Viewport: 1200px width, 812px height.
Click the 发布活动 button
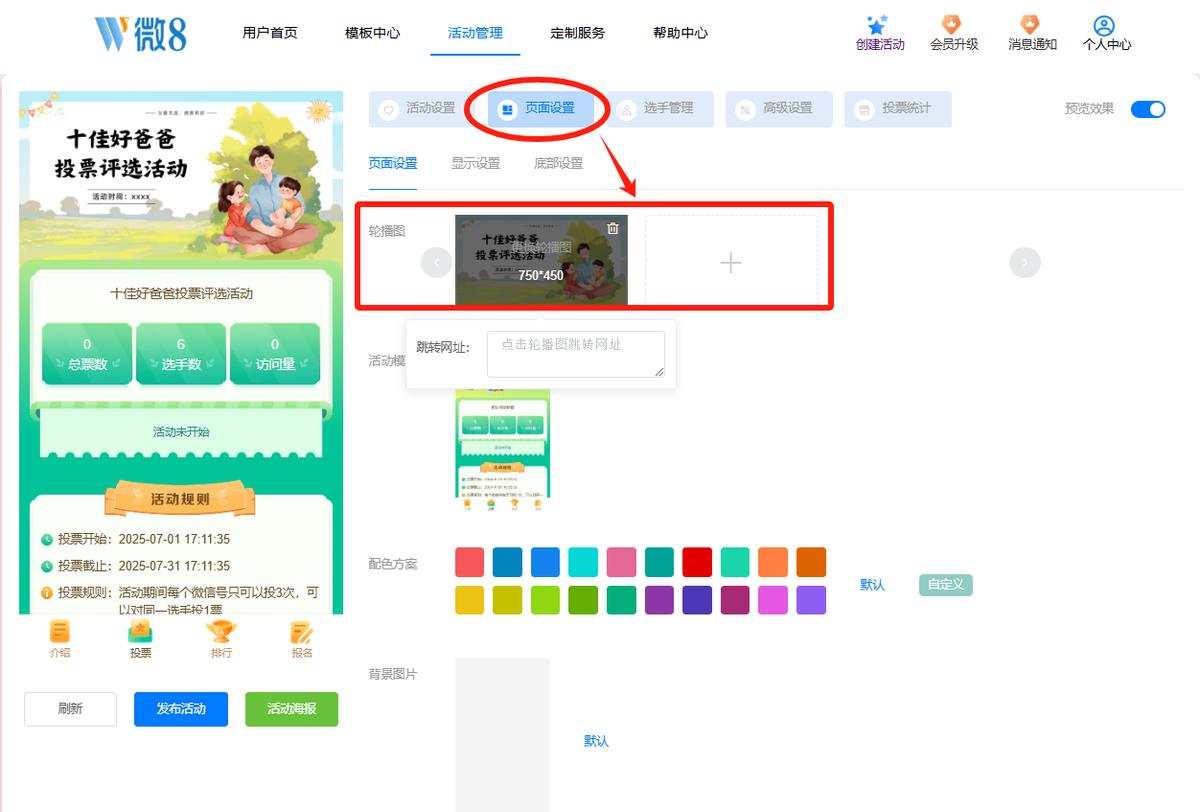click(x=181, y=709)
